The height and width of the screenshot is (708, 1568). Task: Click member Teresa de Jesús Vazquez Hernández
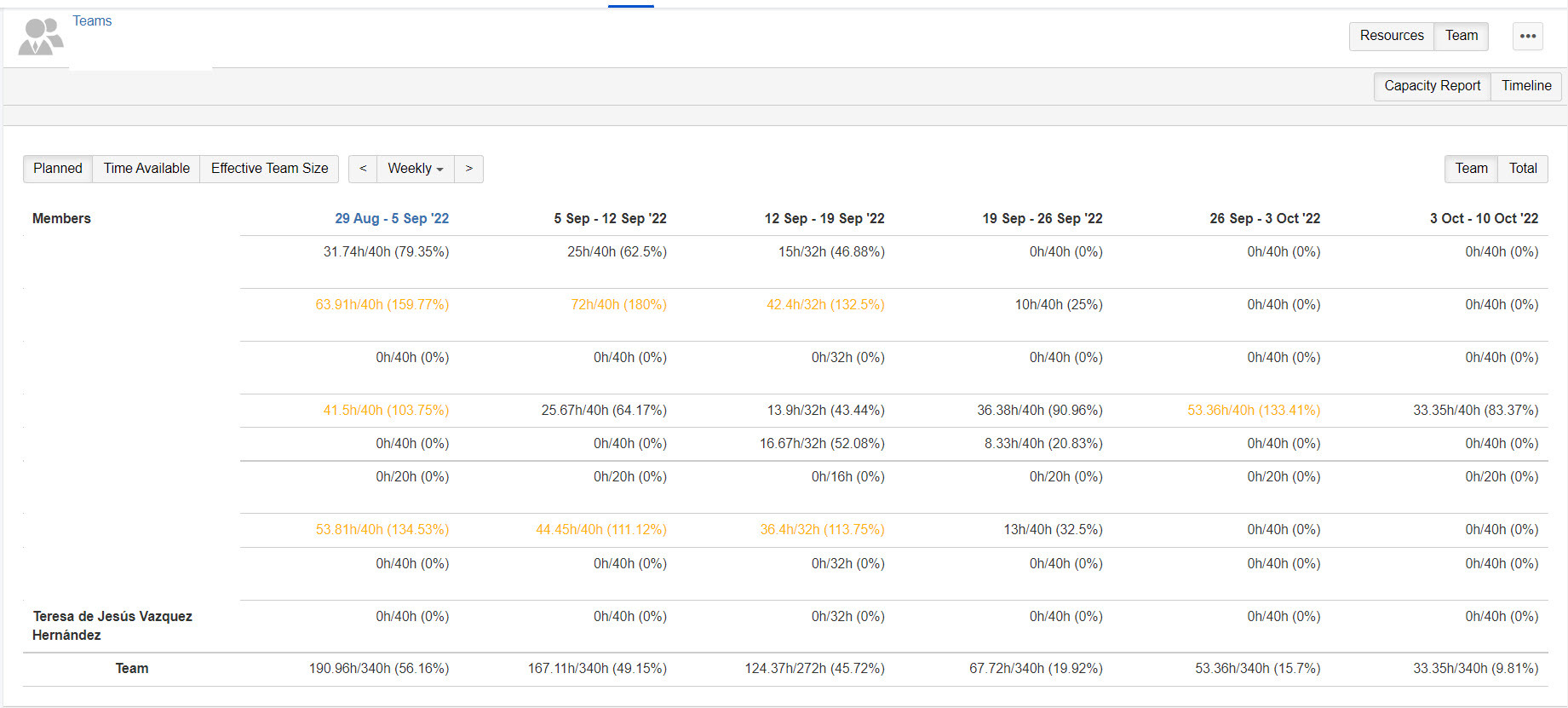112,625
